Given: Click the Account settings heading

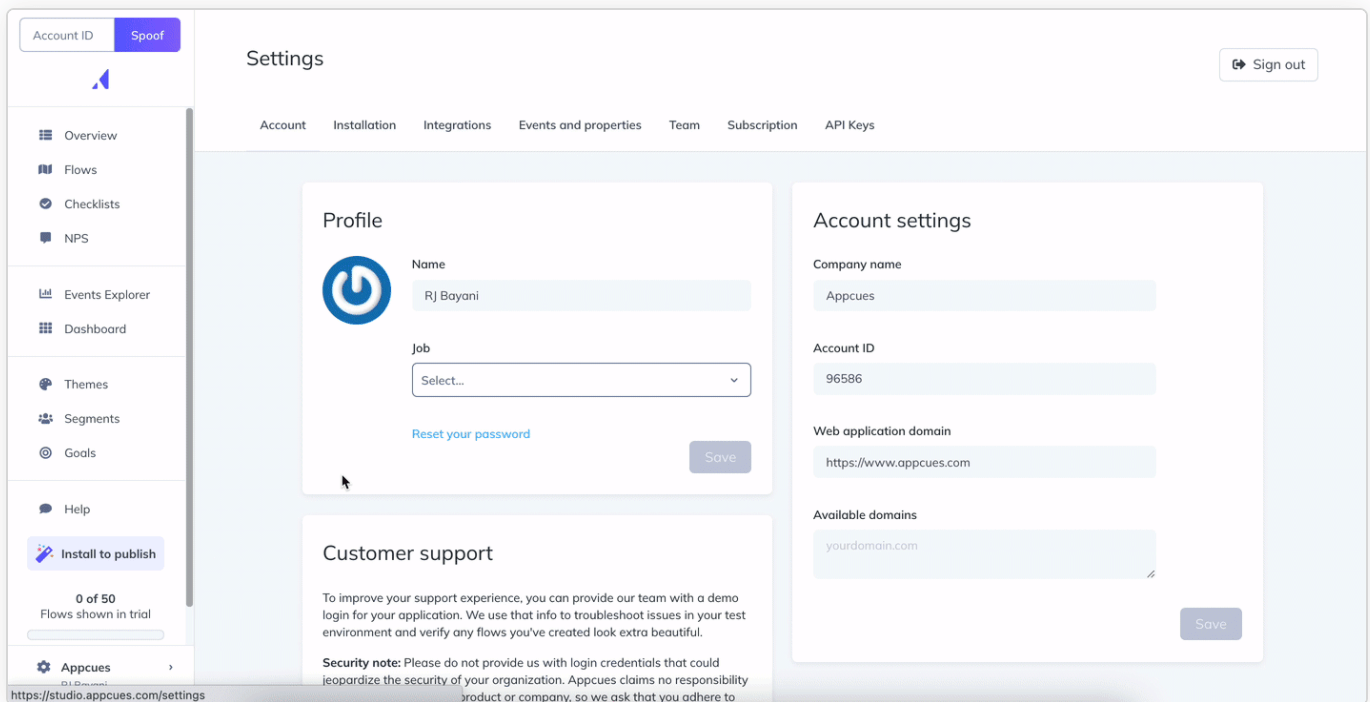Looking at the screenshot, I should (892, 221).
